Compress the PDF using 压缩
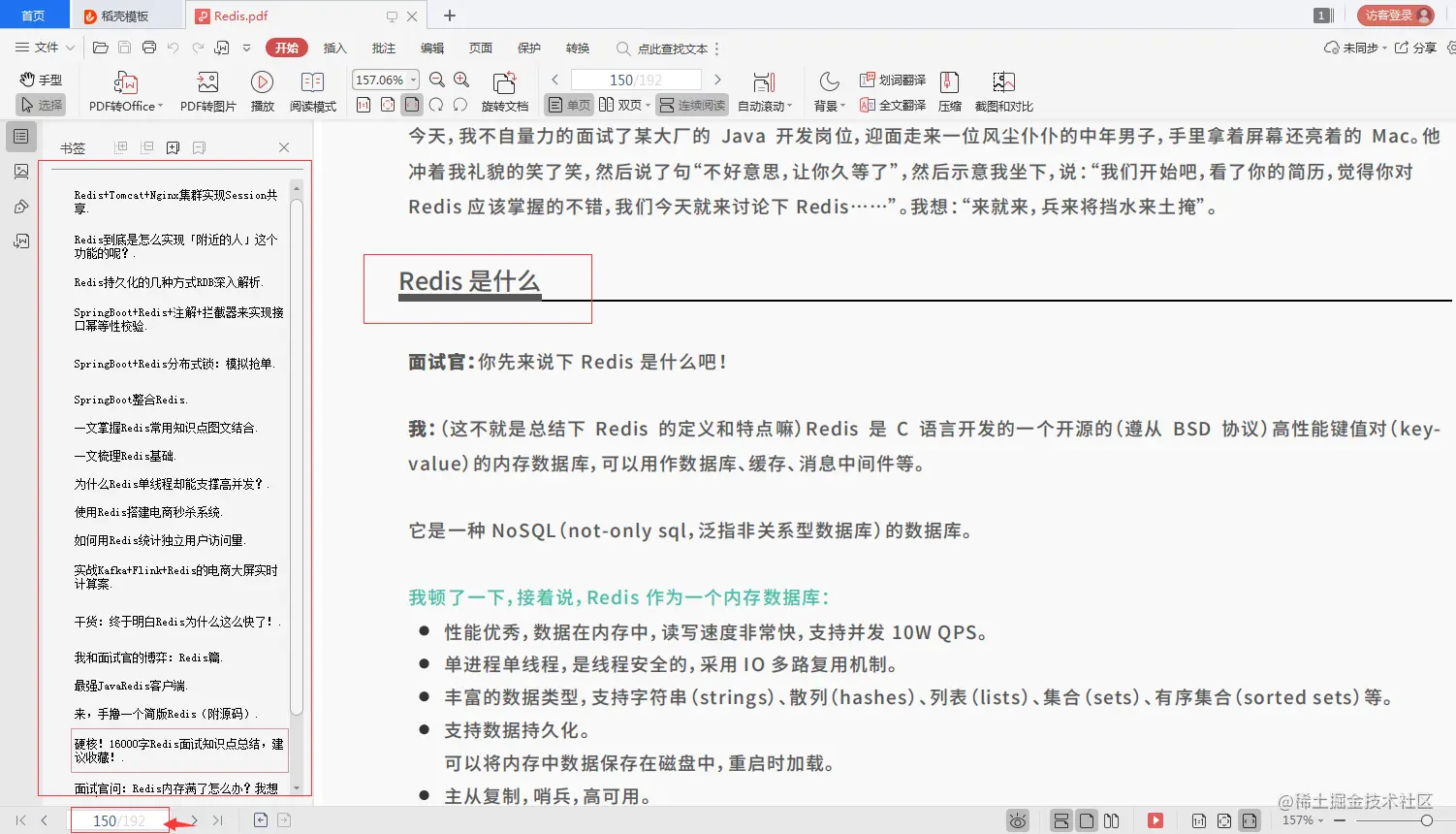Screen dimensions: 1456x834 tap(948, 92)
